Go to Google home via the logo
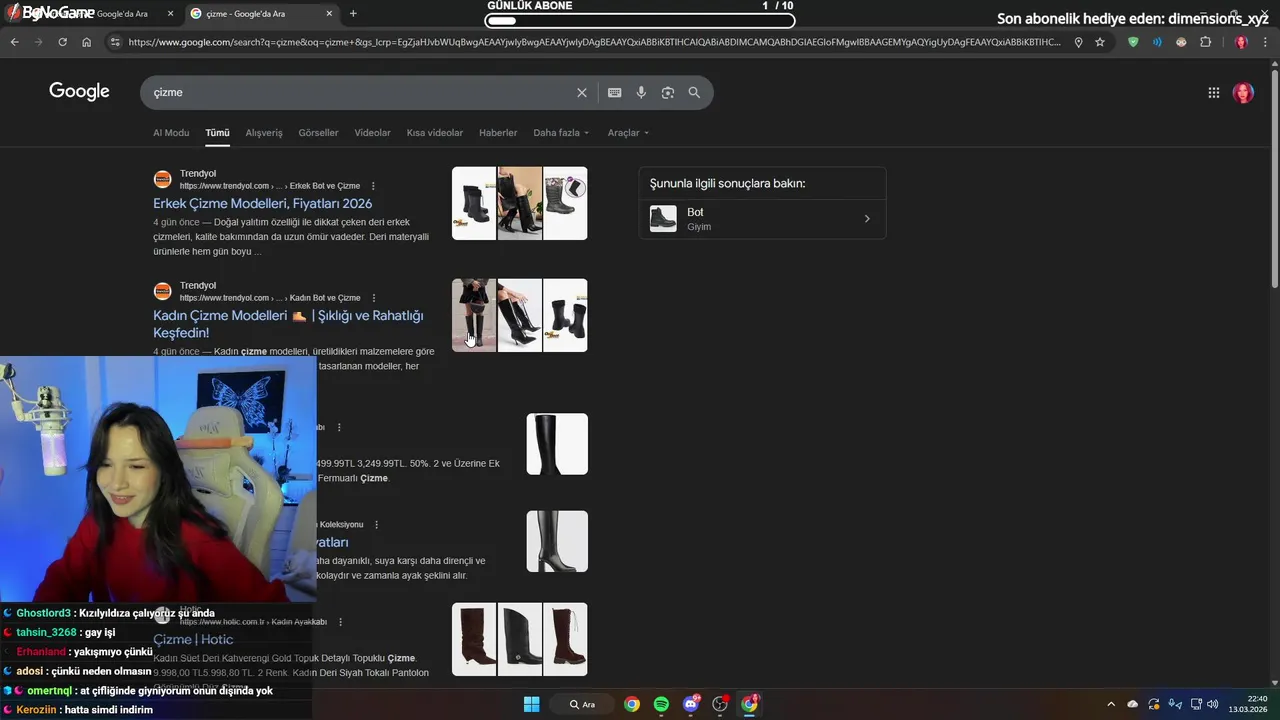Image resolution: width=1280 pixels, height=720 pixels. (79, 91)
